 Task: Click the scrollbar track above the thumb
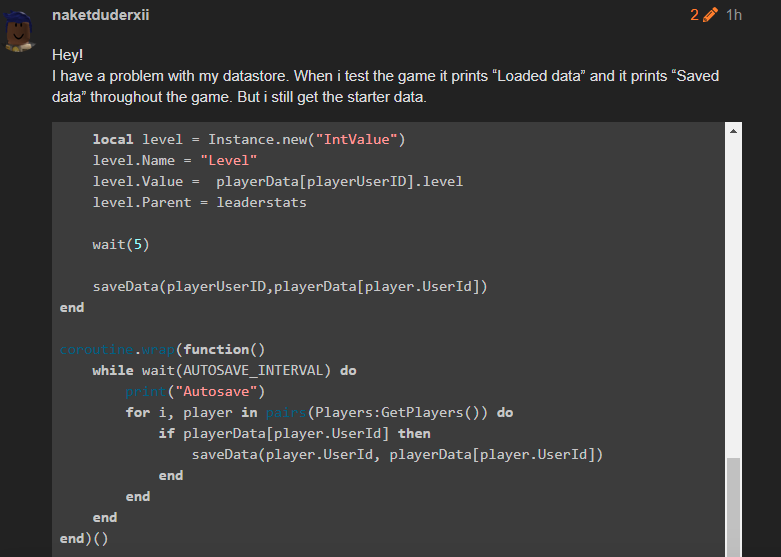click(734, 300)
